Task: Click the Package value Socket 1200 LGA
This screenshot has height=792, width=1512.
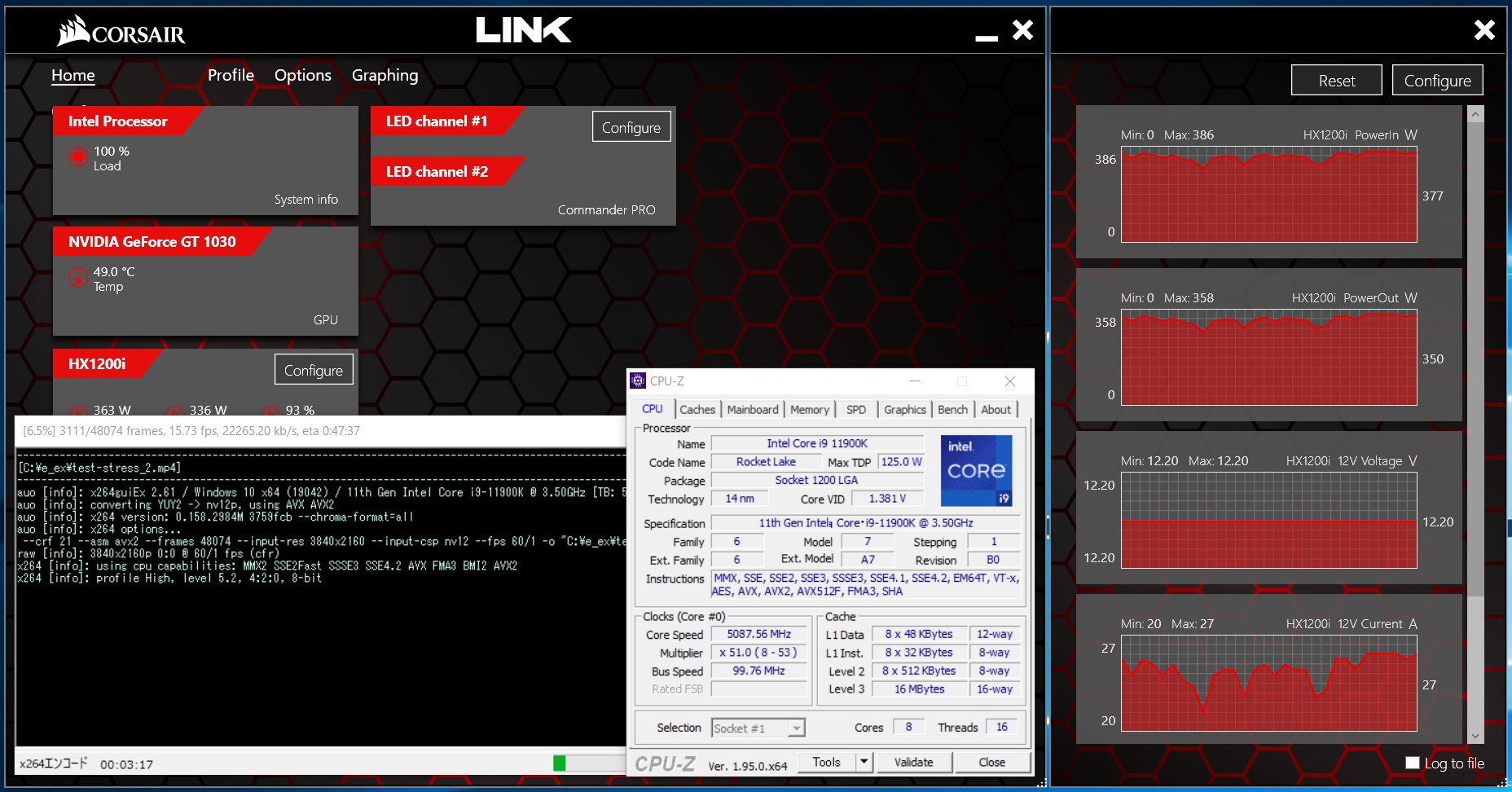Action: (817, 480)
